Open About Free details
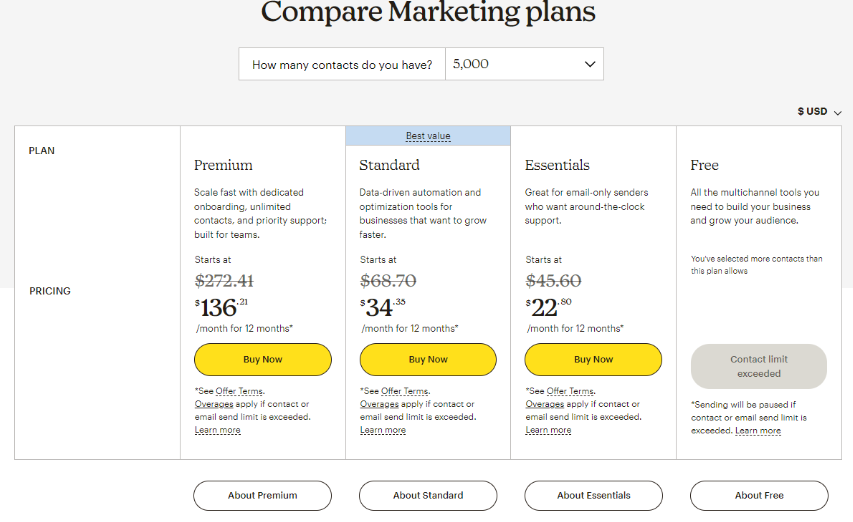This screenshot has width=853, height=522. point(759,495)
